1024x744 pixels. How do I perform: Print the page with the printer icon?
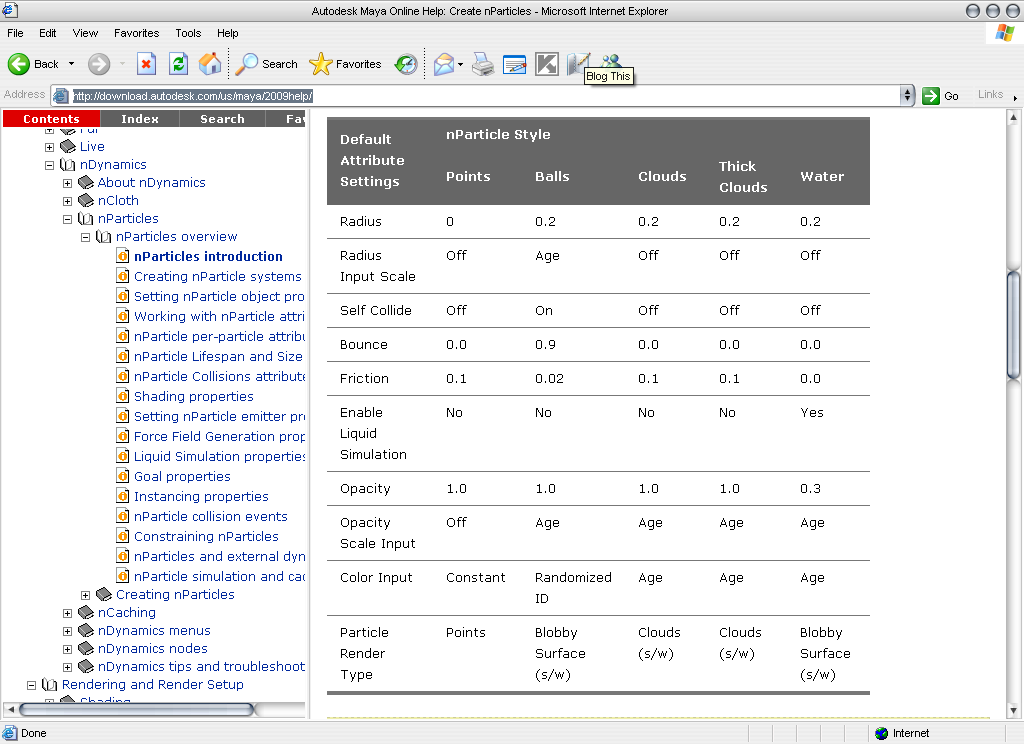[483, 64]
